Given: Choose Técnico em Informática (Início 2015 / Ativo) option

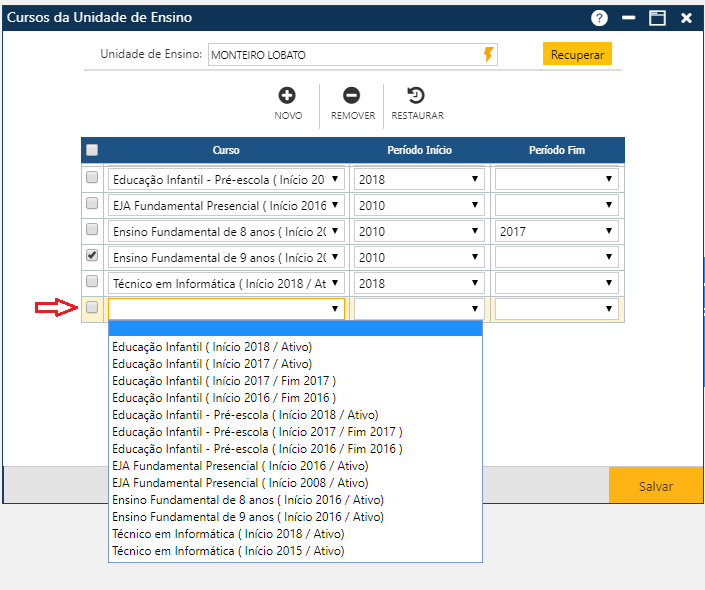Looking at the screenshot, I should [x=228, y=551].
